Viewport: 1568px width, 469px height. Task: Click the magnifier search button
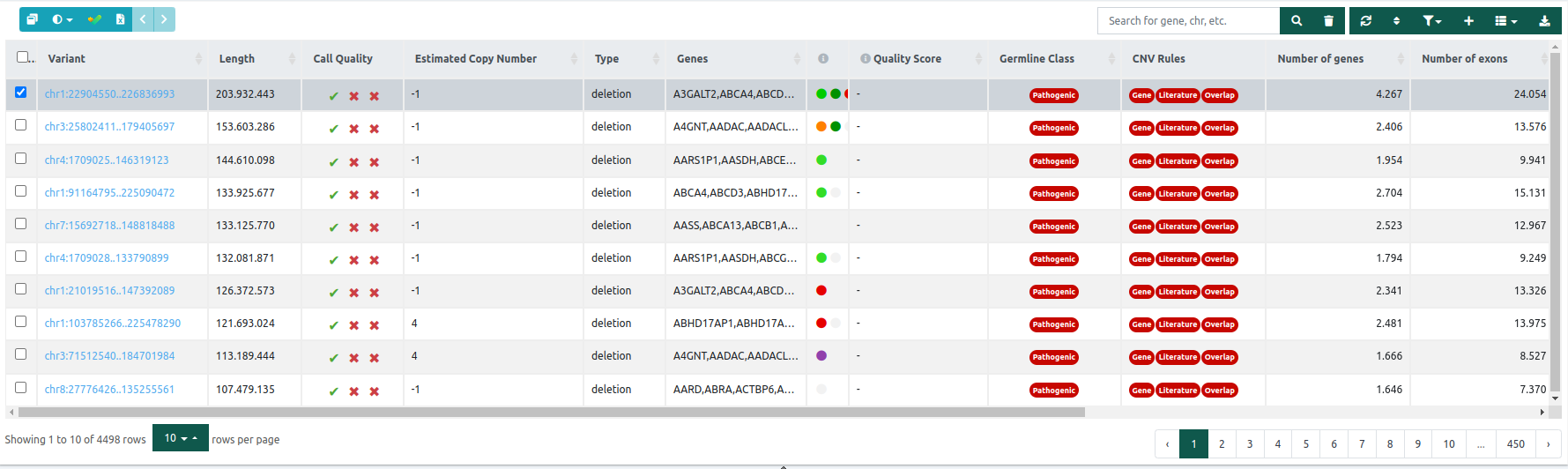point(1296,20)
